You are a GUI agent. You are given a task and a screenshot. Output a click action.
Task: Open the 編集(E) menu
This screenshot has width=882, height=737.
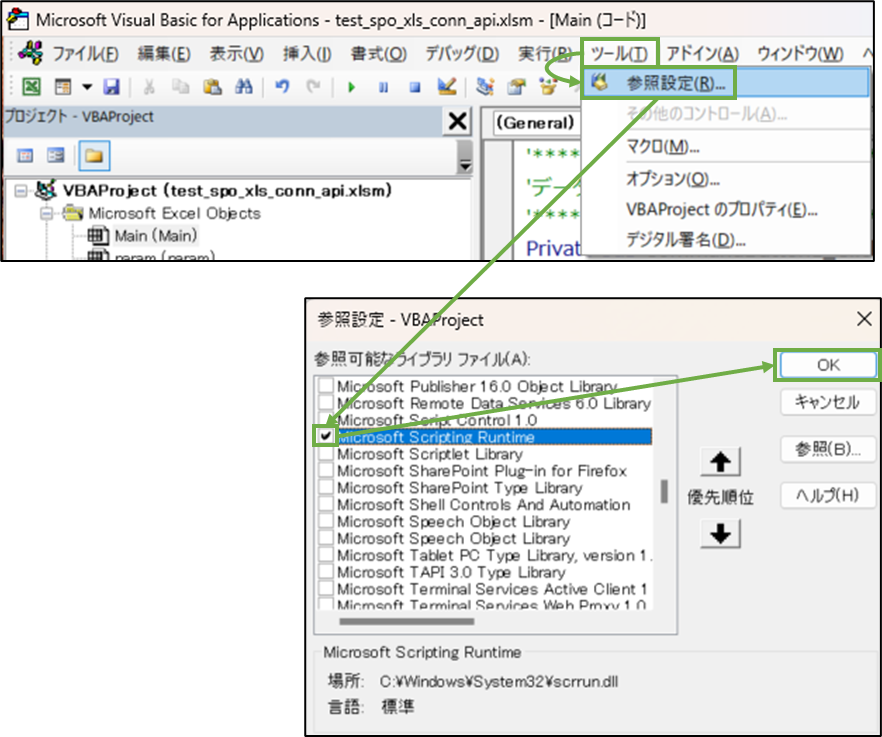coord(164,53)
